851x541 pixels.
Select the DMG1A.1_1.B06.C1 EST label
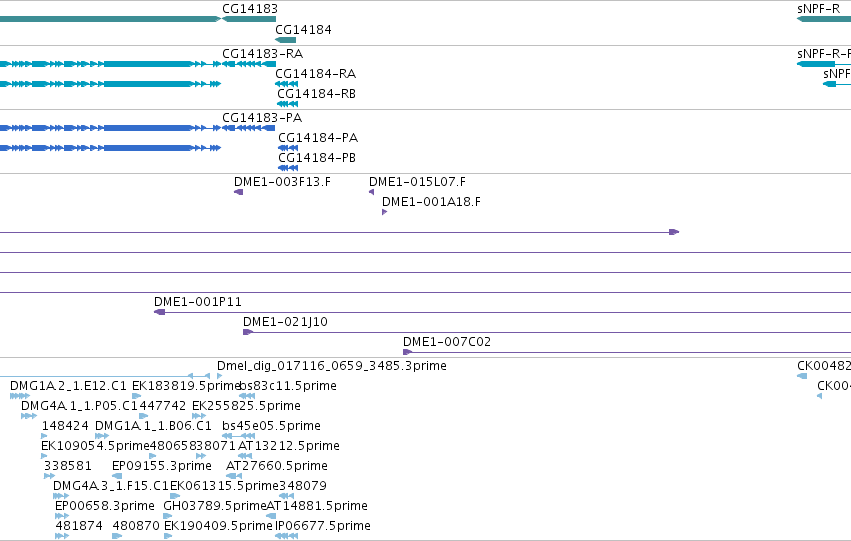pyautogui.click(x=153, y=426)
